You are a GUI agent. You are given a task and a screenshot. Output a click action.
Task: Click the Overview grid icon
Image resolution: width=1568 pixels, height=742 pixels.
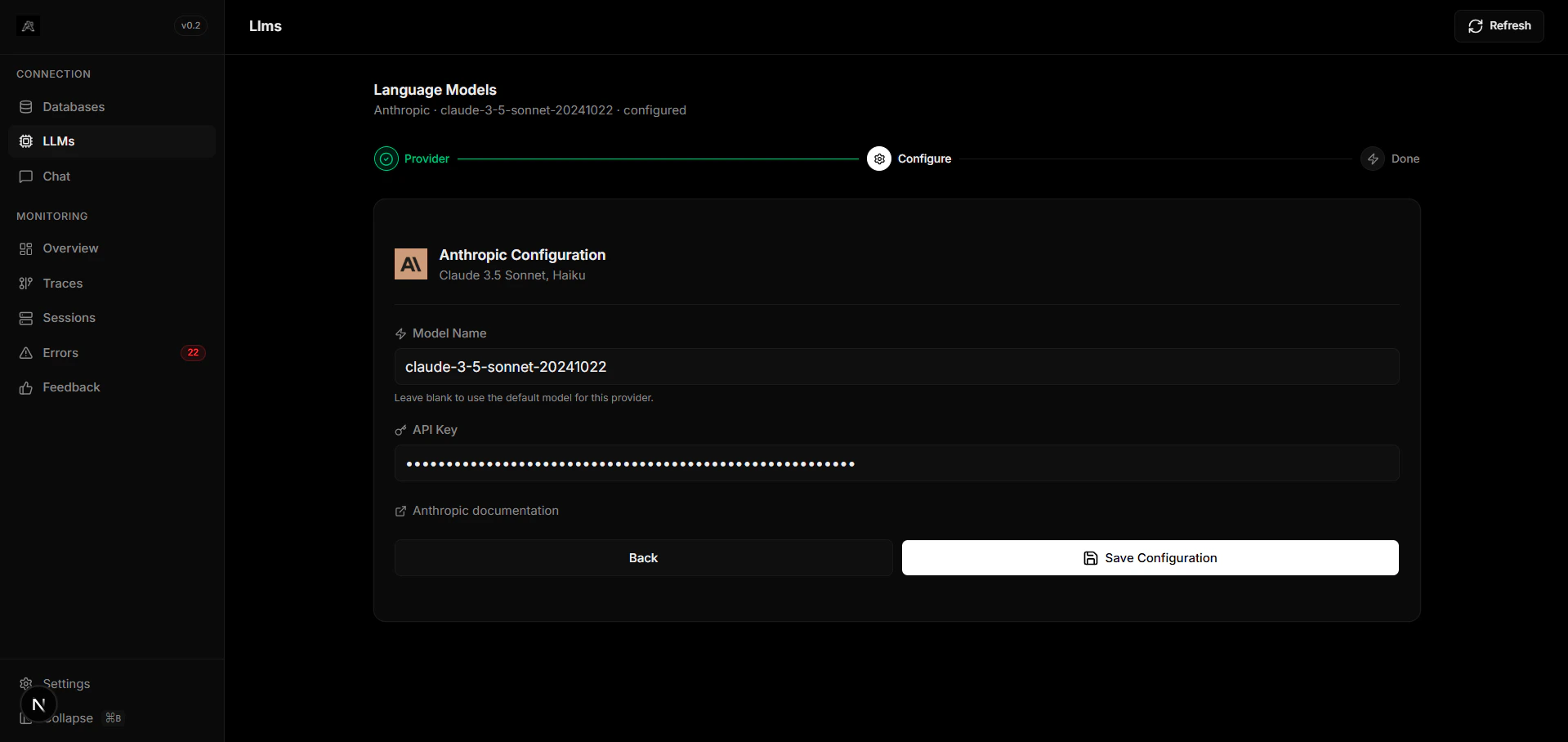click(26, 248)
